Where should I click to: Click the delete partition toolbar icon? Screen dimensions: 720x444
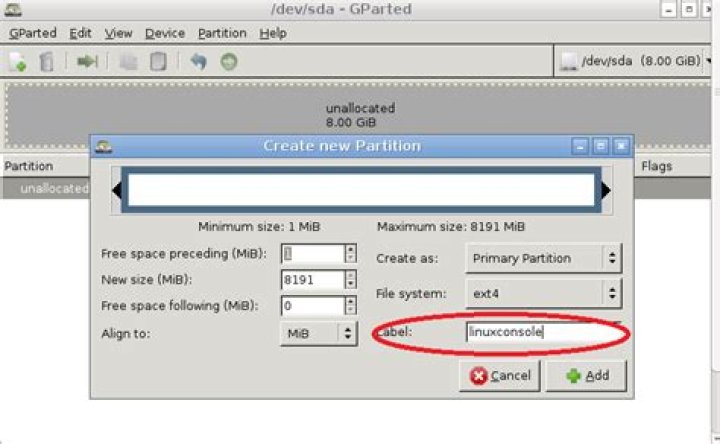pos(46,62)
